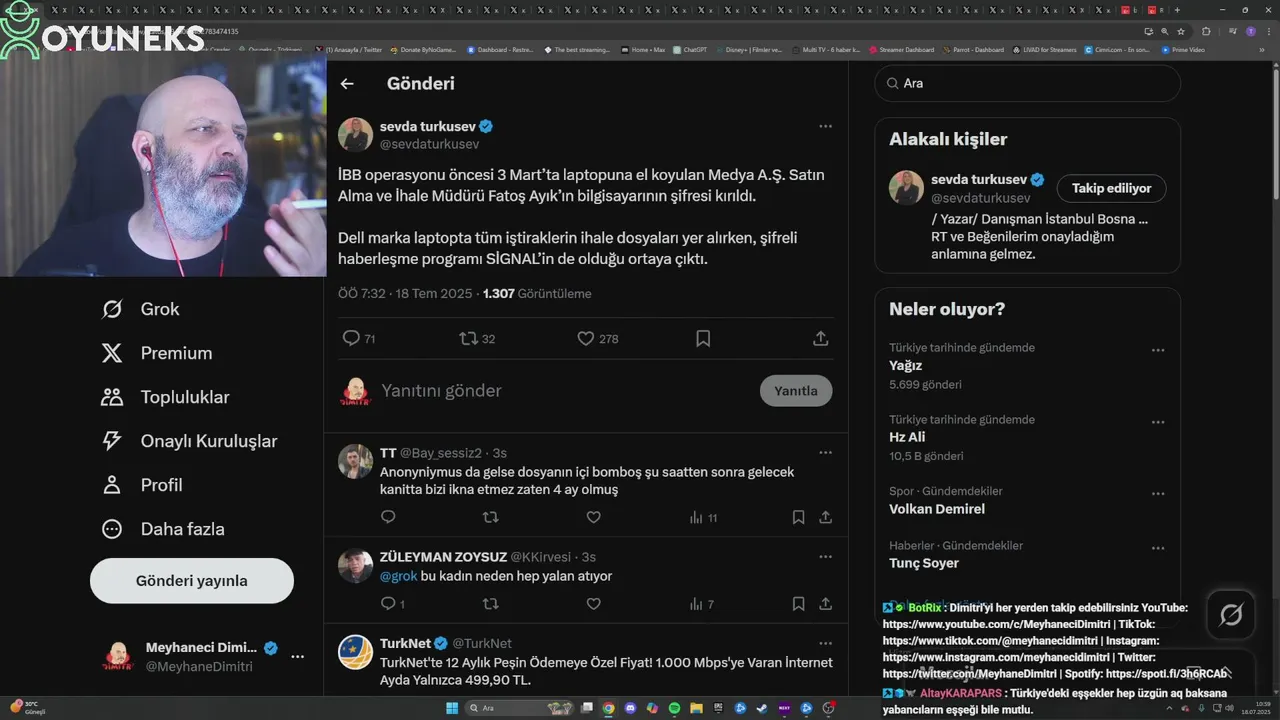Share TT's comment
The width and height of the screenshot is (1280, 720).
[x=825, y=517]
